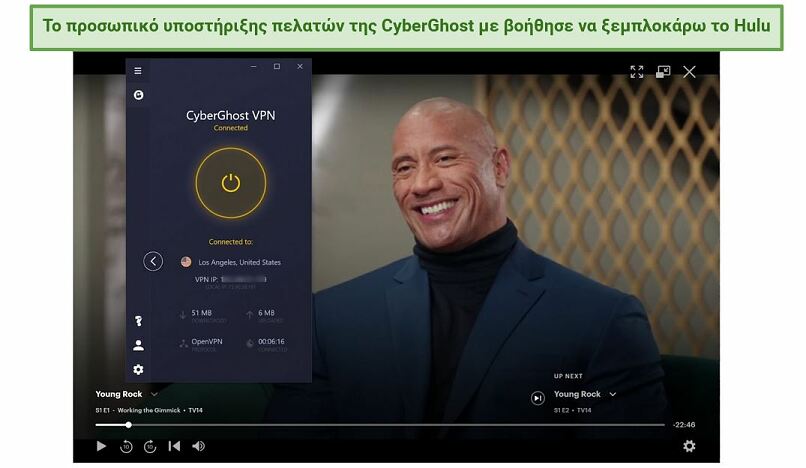This screenshot has height=468, width=806.
Task: Click the video progress bar
Action: (380, 425)
